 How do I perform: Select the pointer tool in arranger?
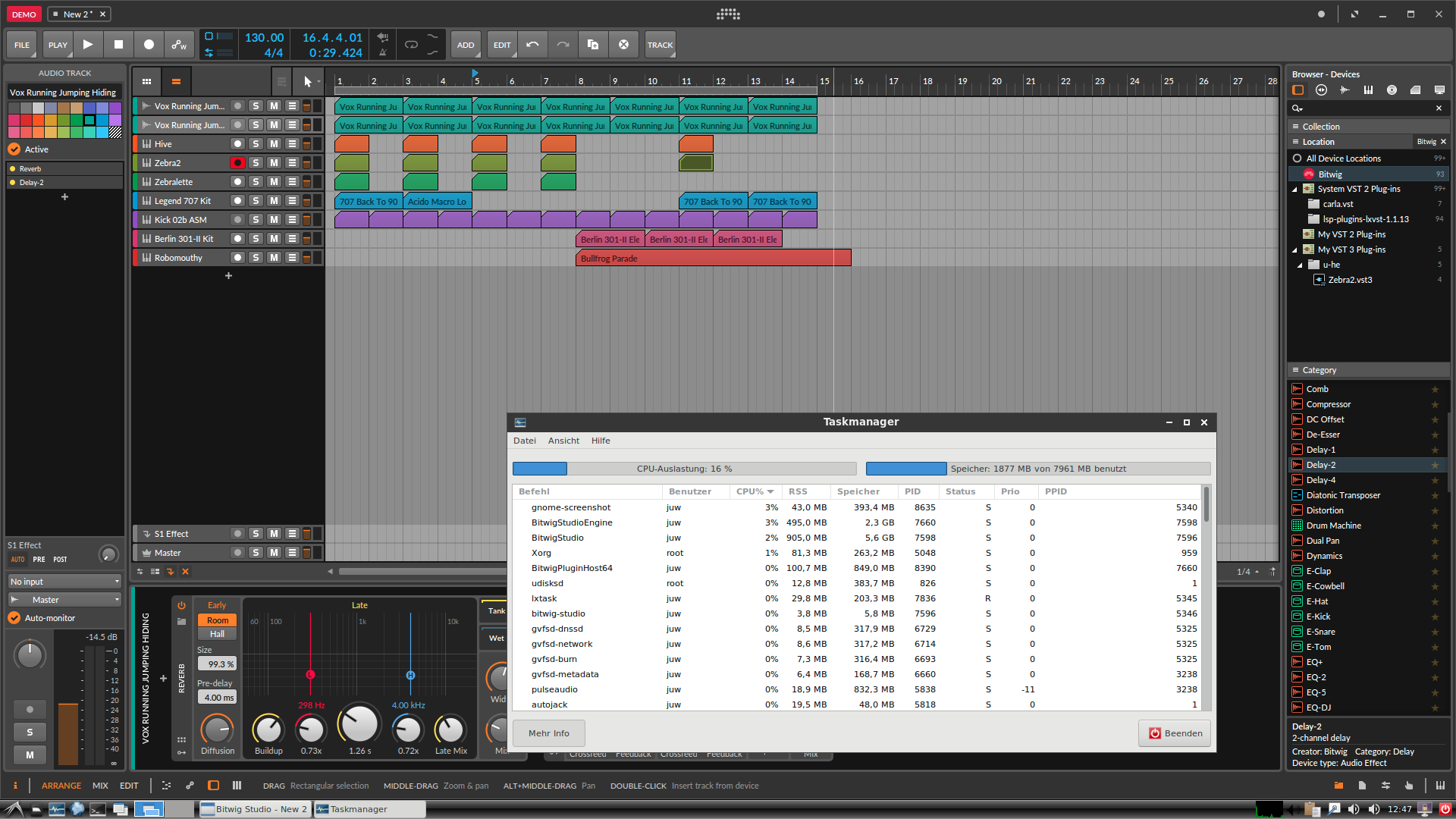click(307, 81)
